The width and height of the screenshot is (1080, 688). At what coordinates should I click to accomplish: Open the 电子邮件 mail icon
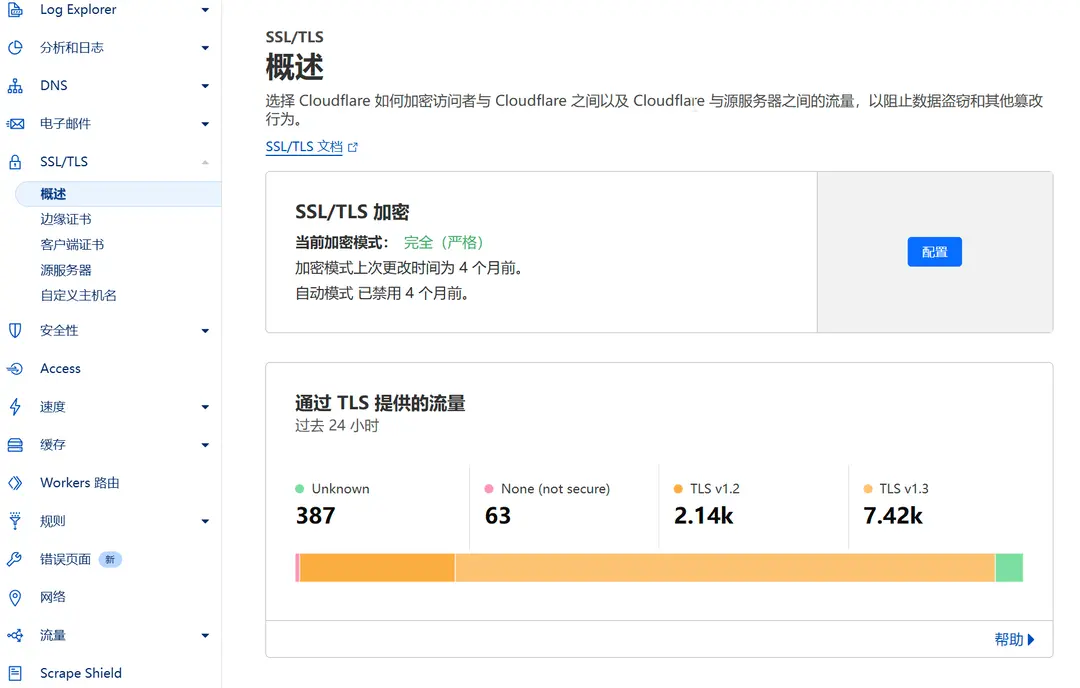click(x=16, y=123)
